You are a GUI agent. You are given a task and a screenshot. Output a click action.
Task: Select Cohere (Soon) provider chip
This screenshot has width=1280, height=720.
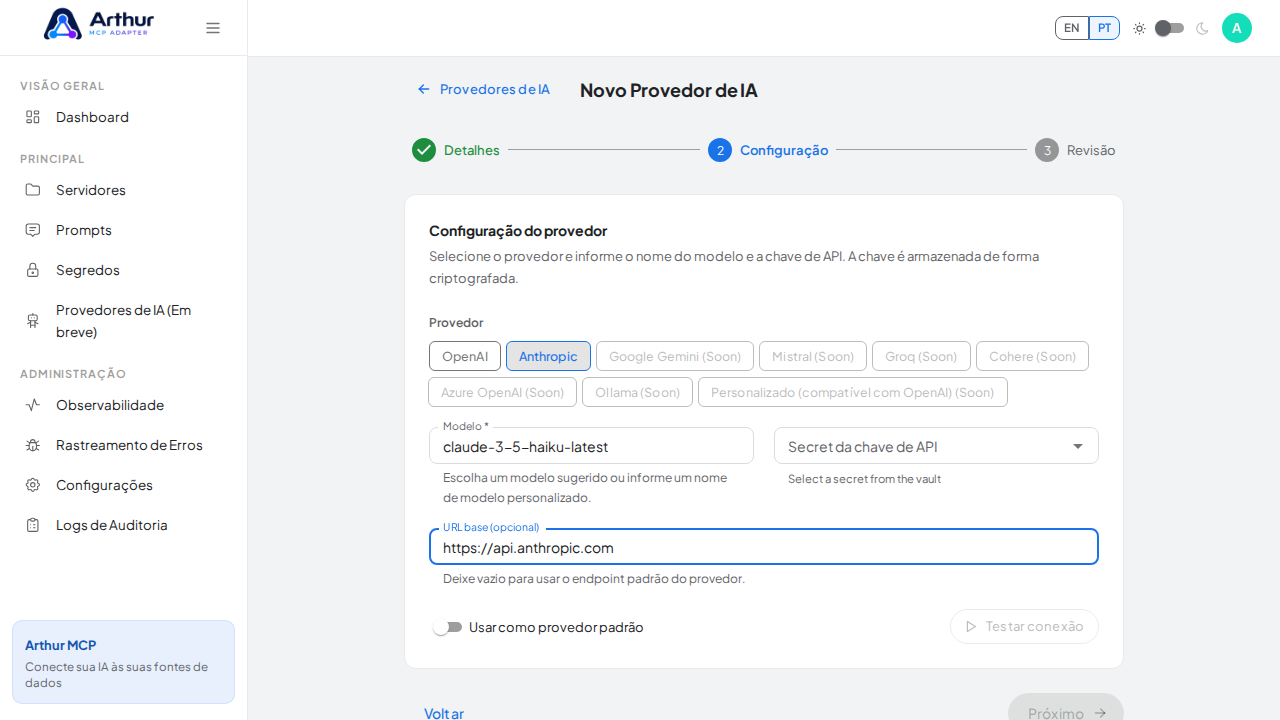pyautogui.click(x=1032, y=356)
